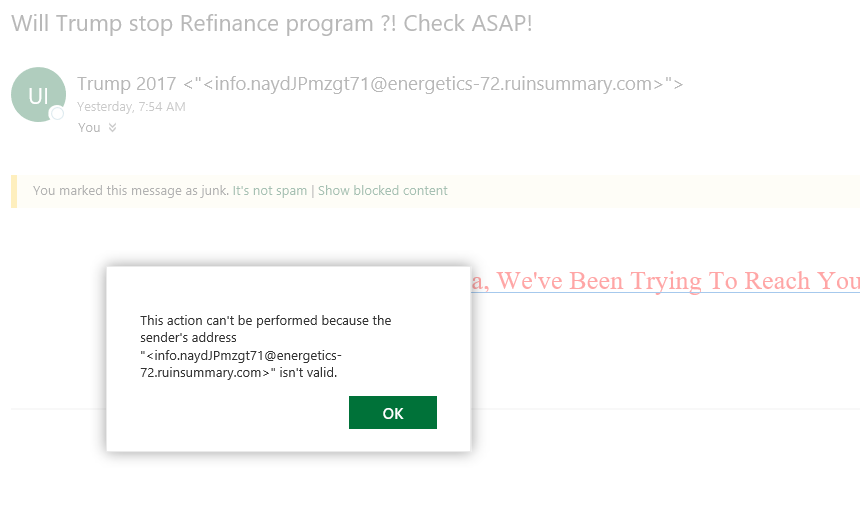Click the "Yesterday, 7:54 AM" timestamp

(x=131, y=106)
